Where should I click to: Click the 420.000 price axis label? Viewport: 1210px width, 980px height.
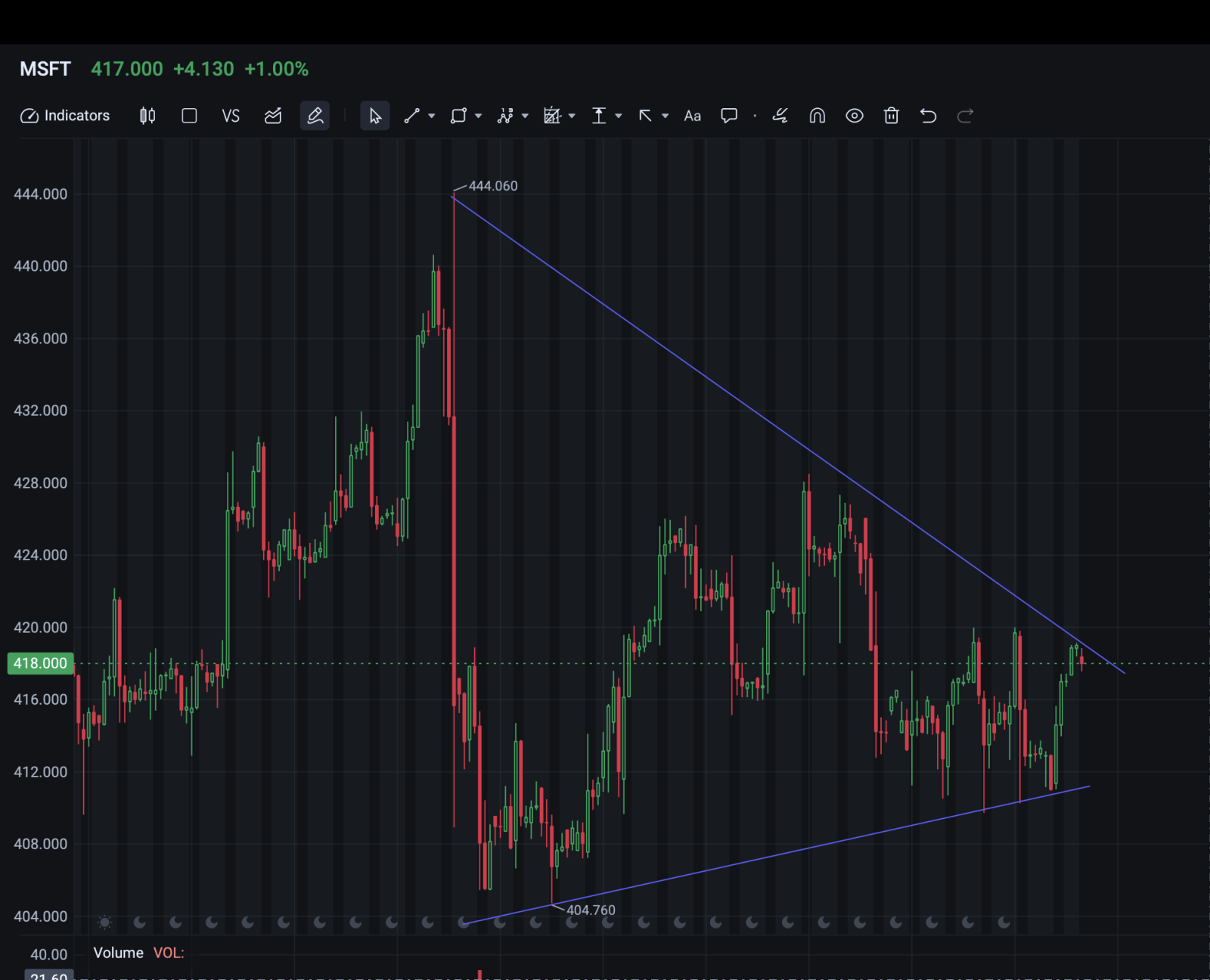(41, 628)
